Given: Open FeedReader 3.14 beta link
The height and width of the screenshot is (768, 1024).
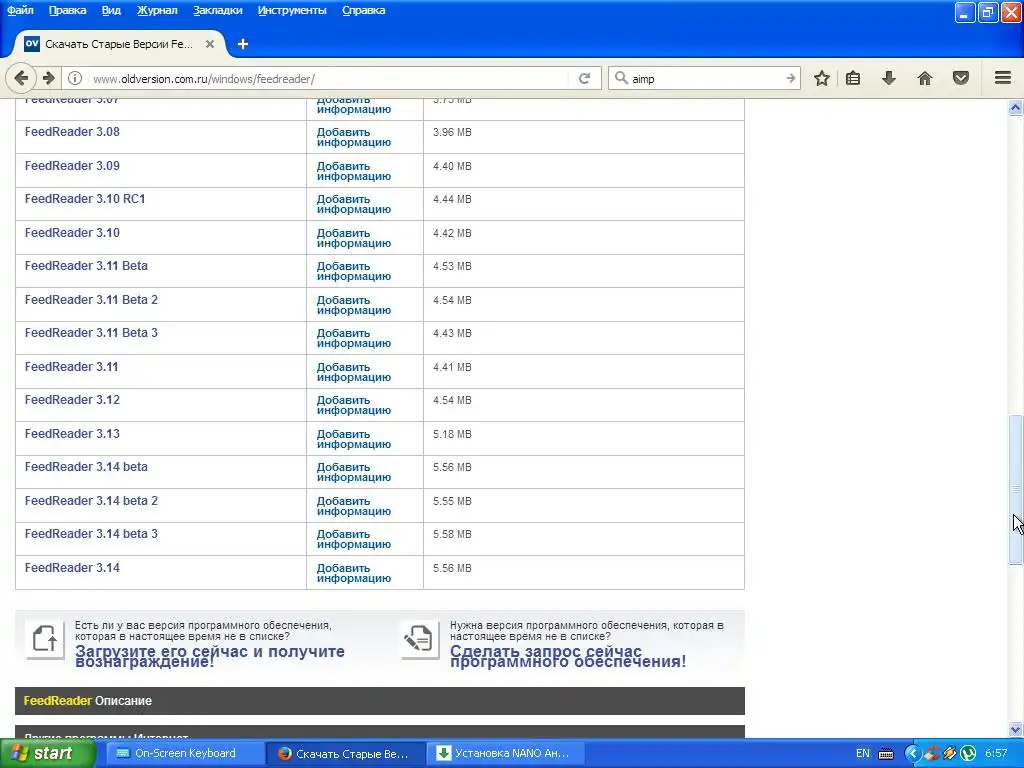Looking at the screenshot, I should tap(86, 467).
